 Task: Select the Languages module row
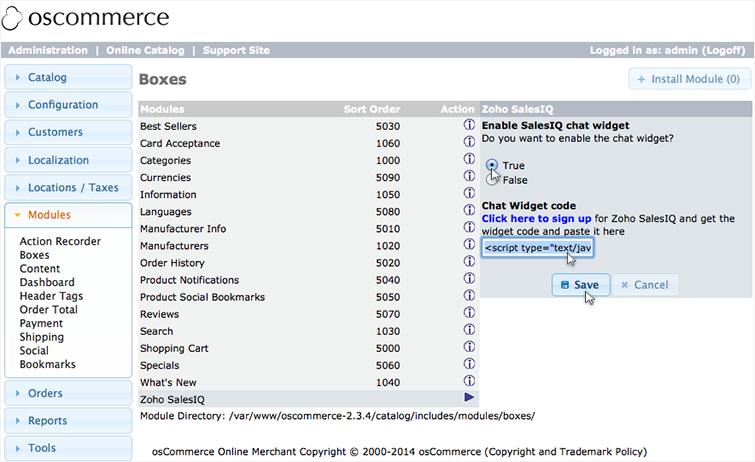[308, 211]
